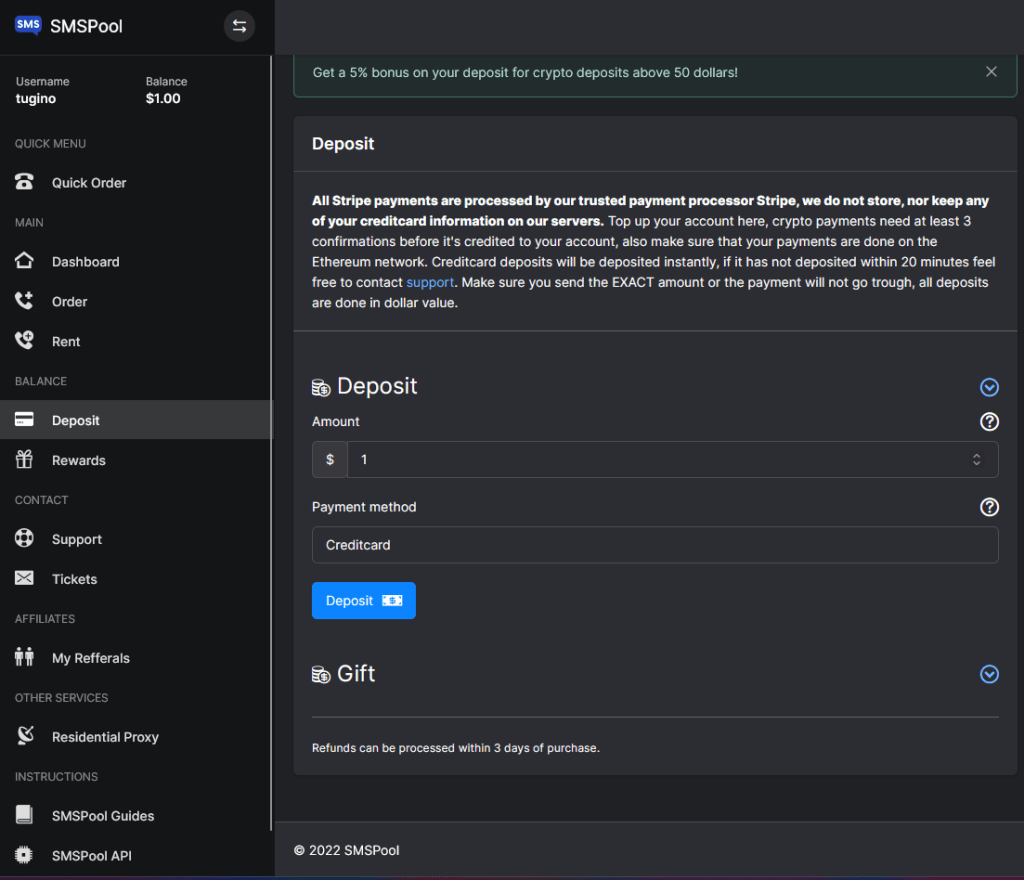Open the Residential Proxy menu item
Viewport: 1024px width, 880px height.
pyautogui.click(x=105, y=737)
